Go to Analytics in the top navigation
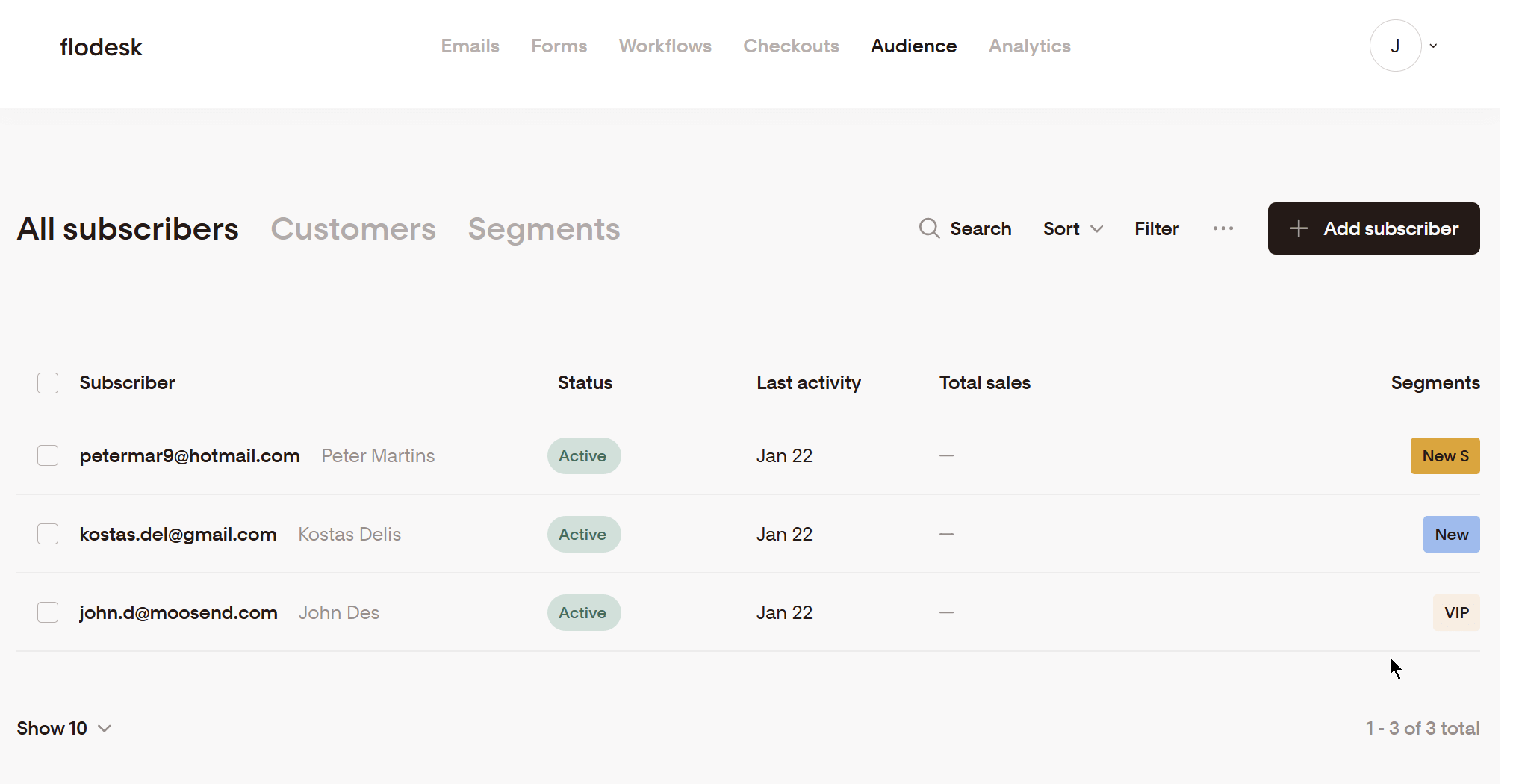Image resolution: width=1513 pixels, height=784 pixels. point(1029,46)
